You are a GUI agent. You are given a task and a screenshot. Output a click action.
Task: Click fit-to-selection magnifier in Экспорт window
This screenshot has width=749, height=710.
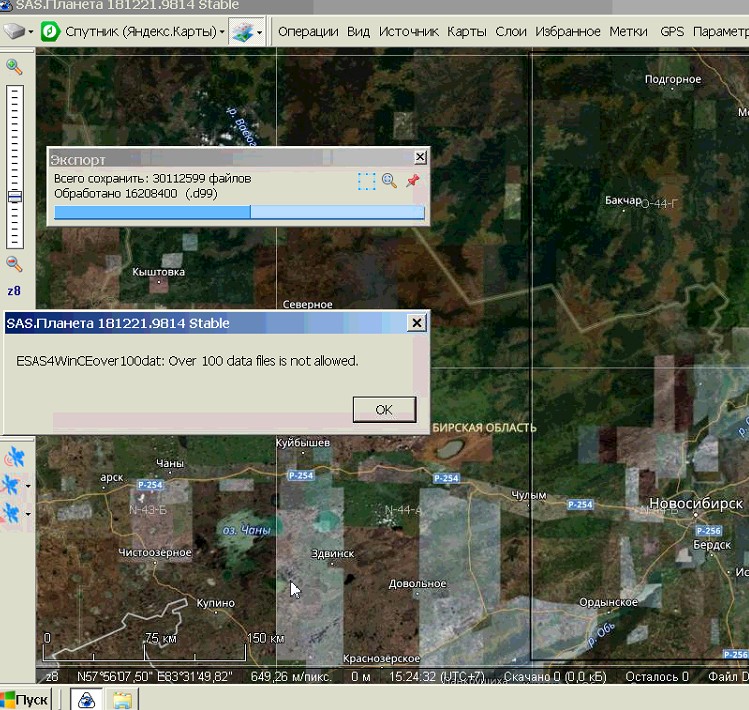click(389, 181)
